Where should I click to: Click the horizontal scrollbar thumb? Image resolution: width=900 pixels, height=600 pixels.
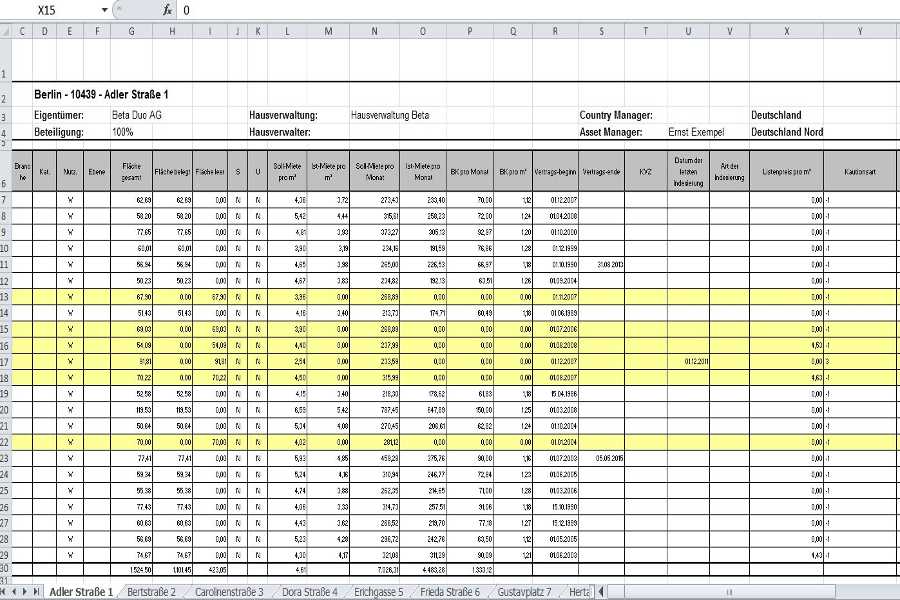coord(730,591)
